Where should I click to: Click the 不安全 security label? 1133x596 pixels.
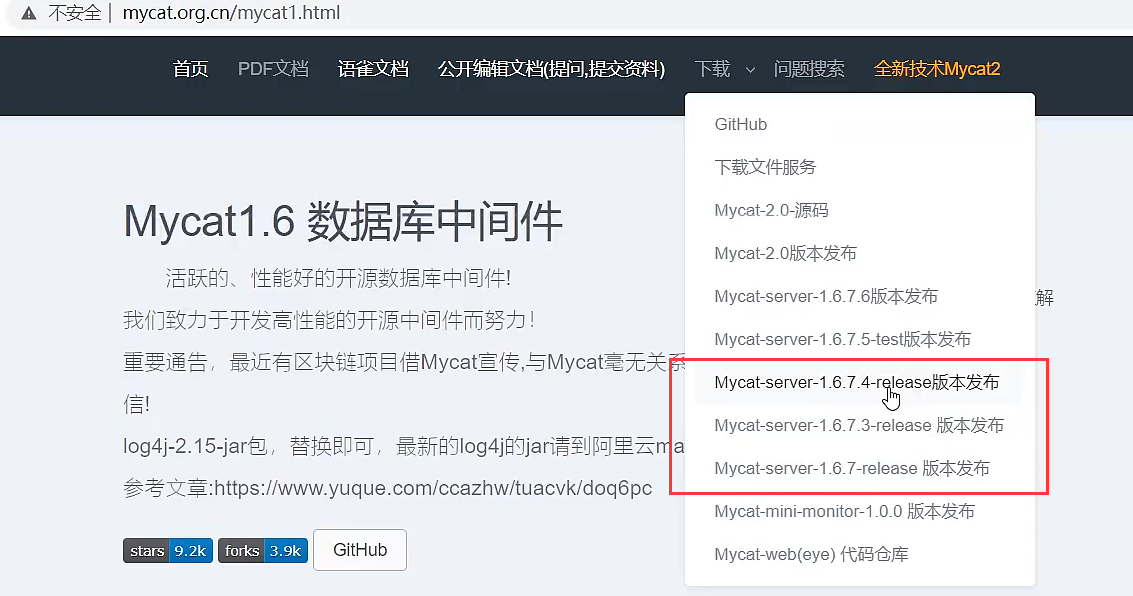[x=74, y=13]
